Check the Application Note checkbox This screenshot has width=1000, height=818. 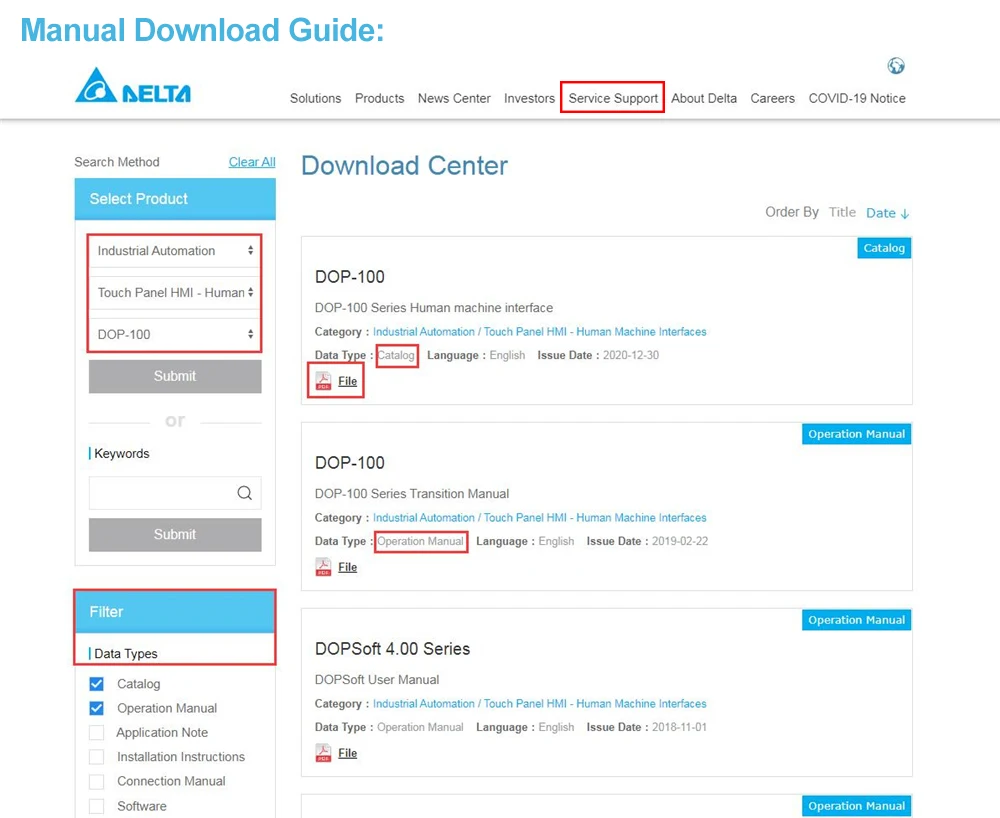pos(96,733)
